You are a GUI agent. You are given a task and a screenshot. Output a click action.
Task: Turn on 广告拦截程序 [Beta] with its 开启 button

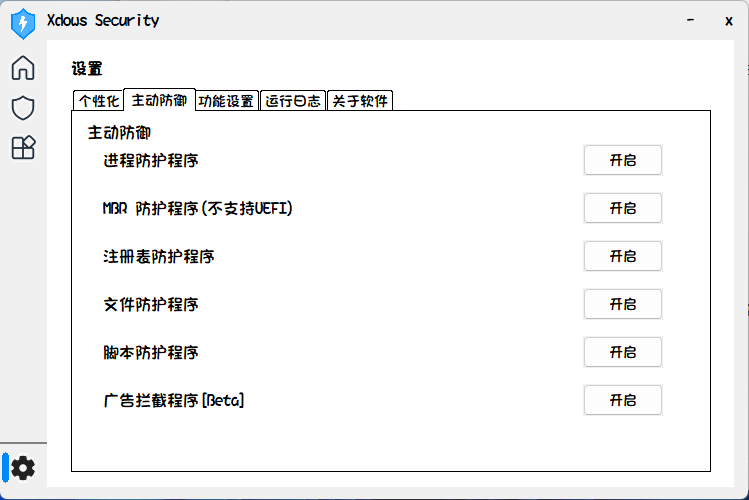(x=622, y=400)
